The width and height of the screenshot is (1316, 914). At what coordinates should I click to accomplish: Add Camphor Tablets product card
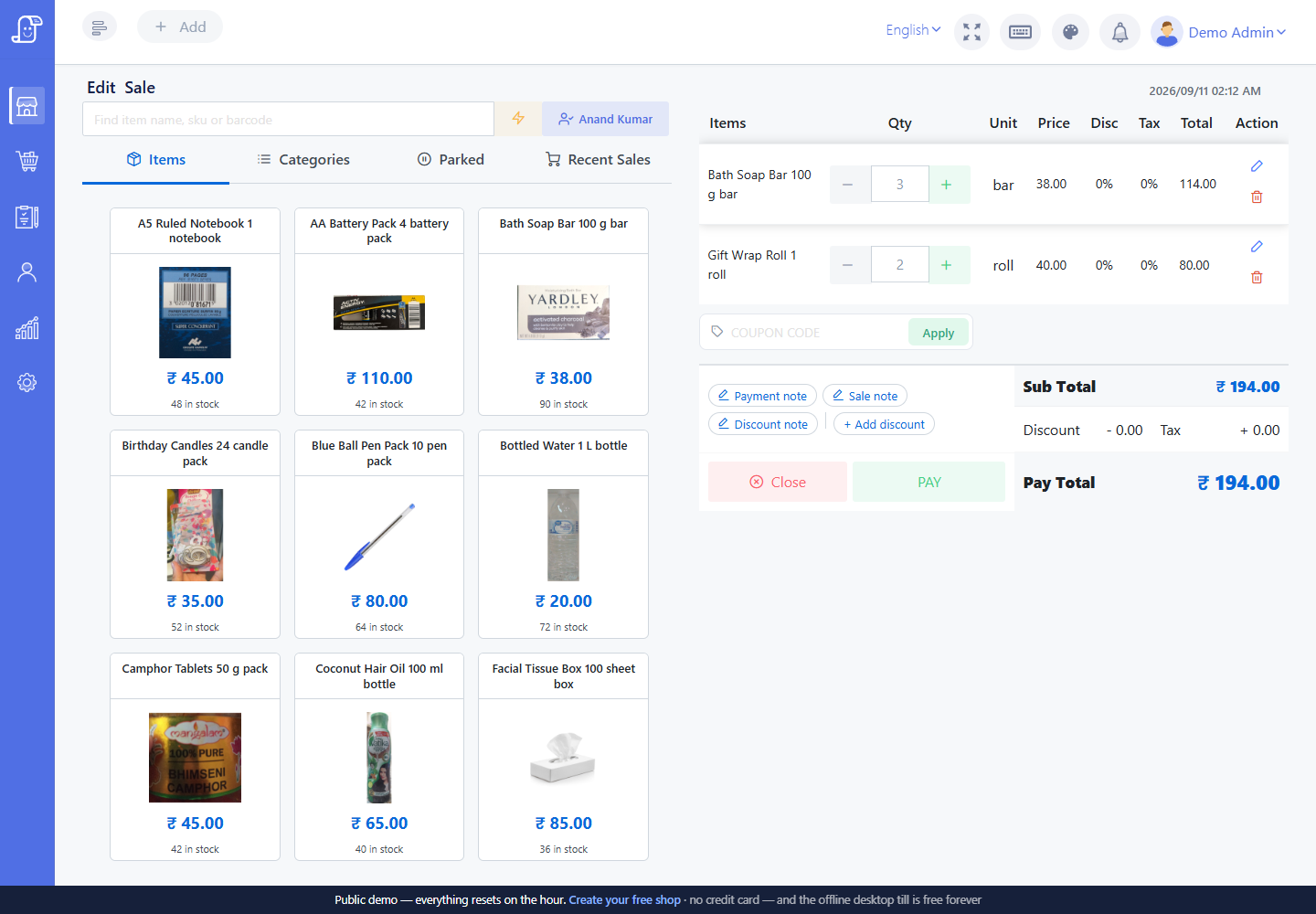pyautogui.click(x=195, y=757)
